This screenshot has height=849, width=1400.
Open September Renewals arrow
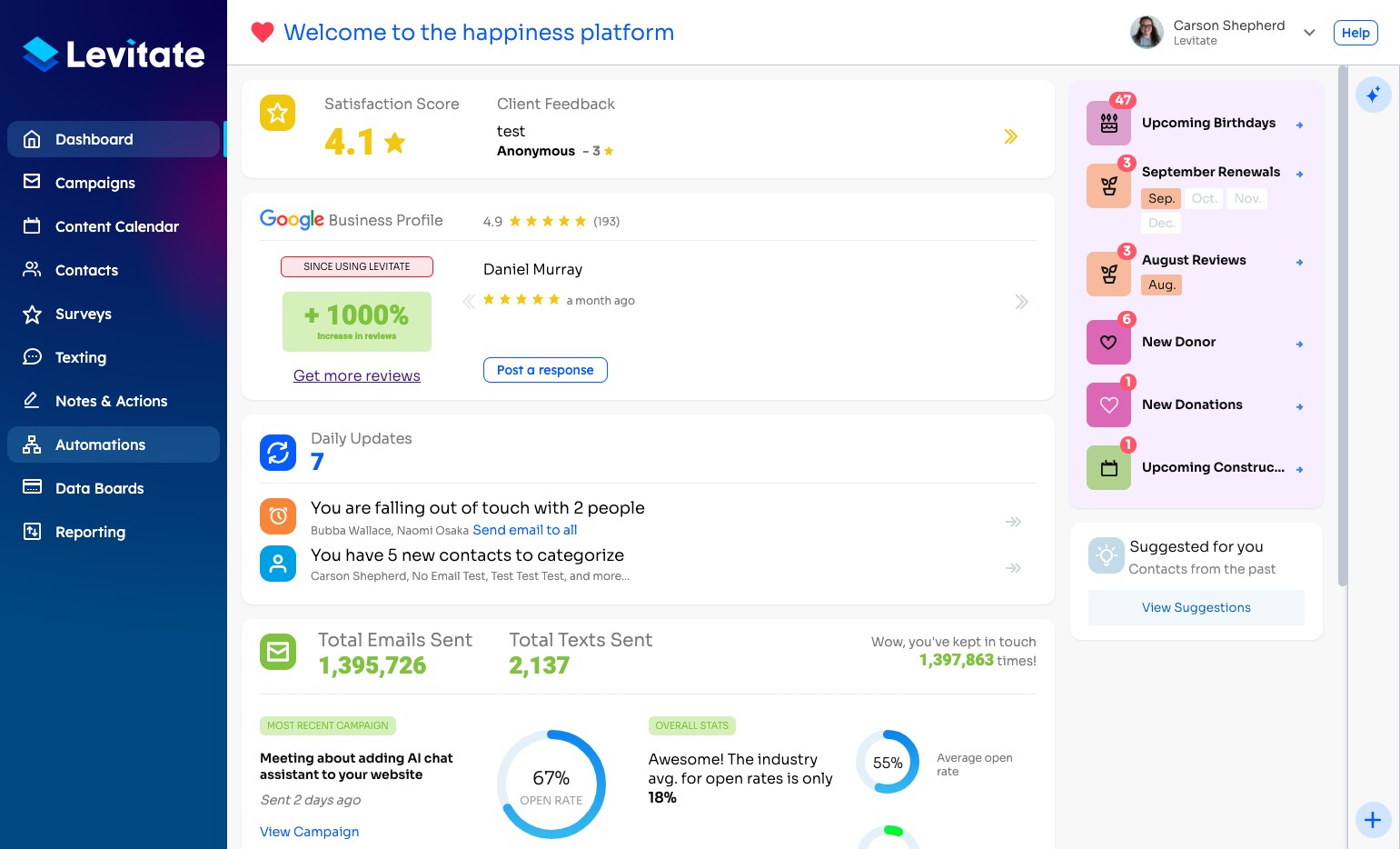[1299, 174]
